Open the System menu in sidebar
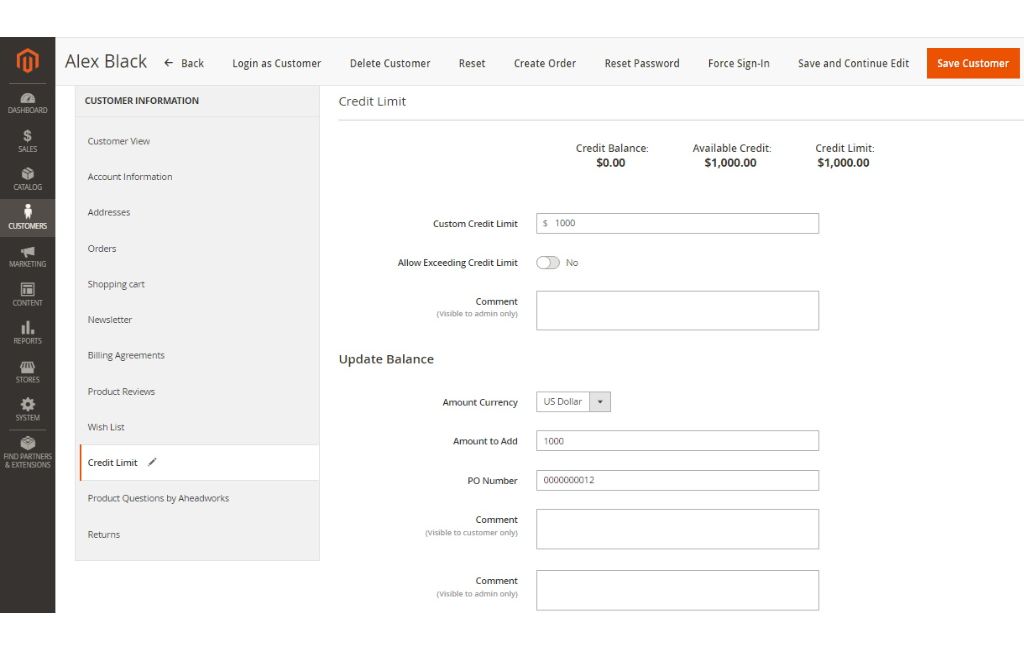Screen dimensions: 1024x650 27,410
